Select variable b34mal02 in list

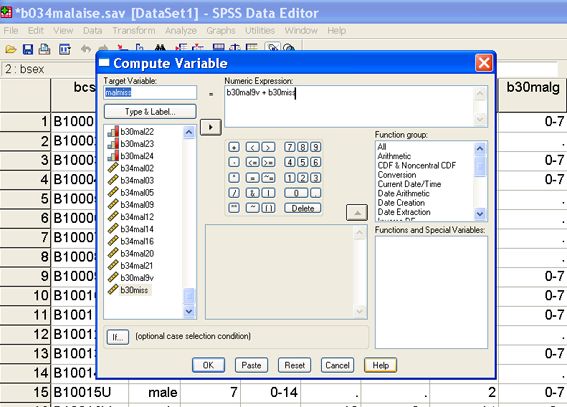tap(137, 168)
